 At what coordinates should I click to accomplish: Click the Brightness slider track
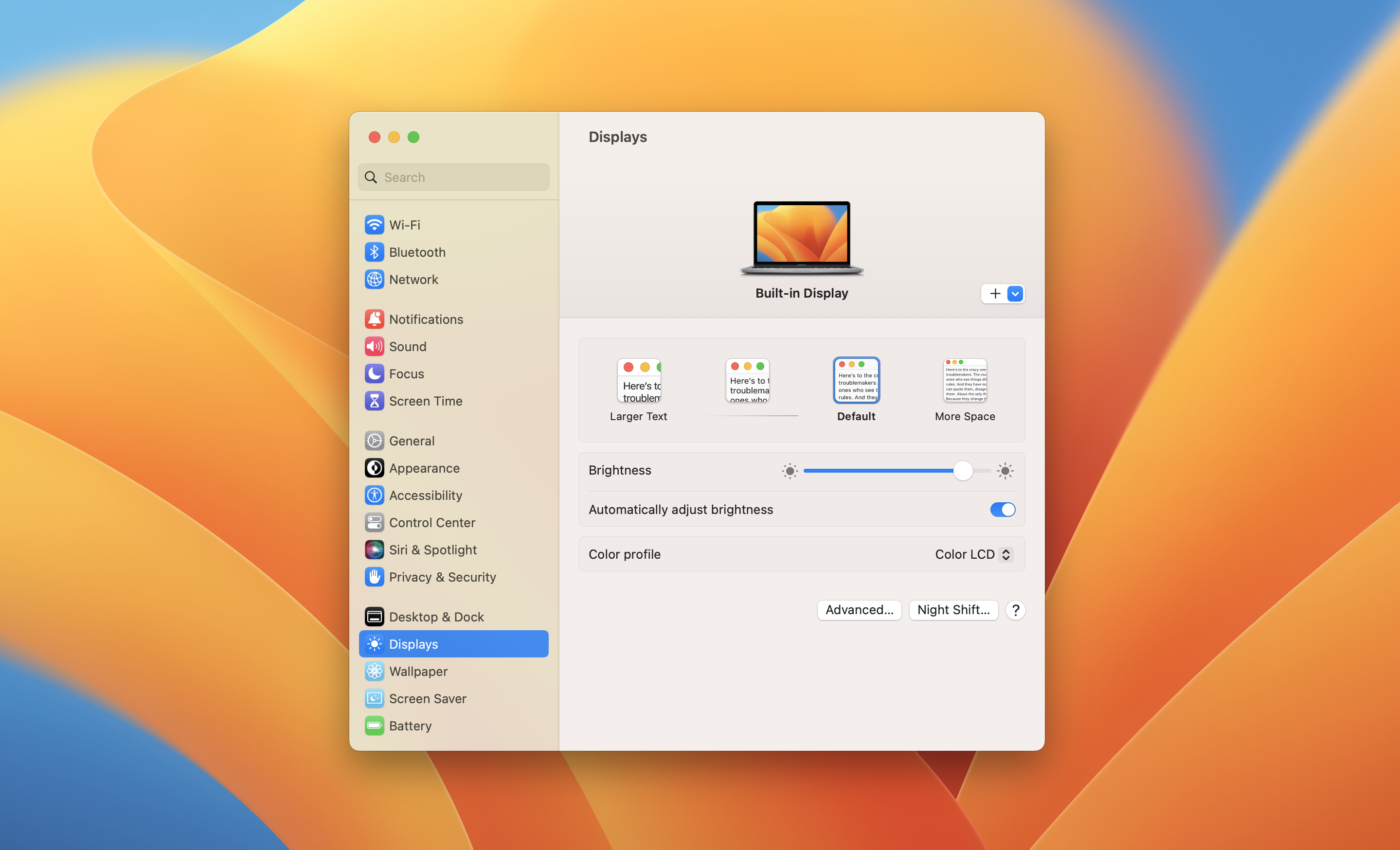pos(880,471)
